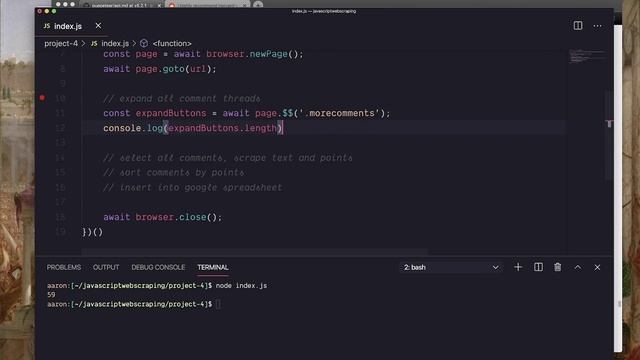
Task: Click the closing '})()' line
Action: tap(92, 232)
